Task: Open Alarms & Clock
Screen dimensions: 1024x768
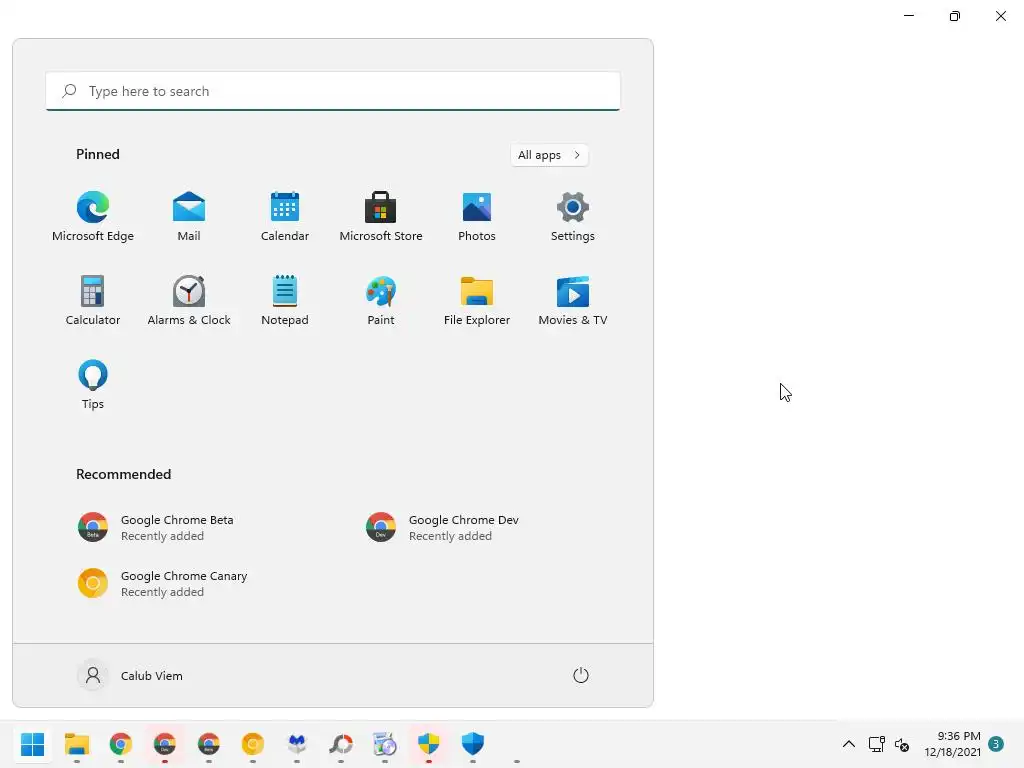Action: (x=189, y=300)
